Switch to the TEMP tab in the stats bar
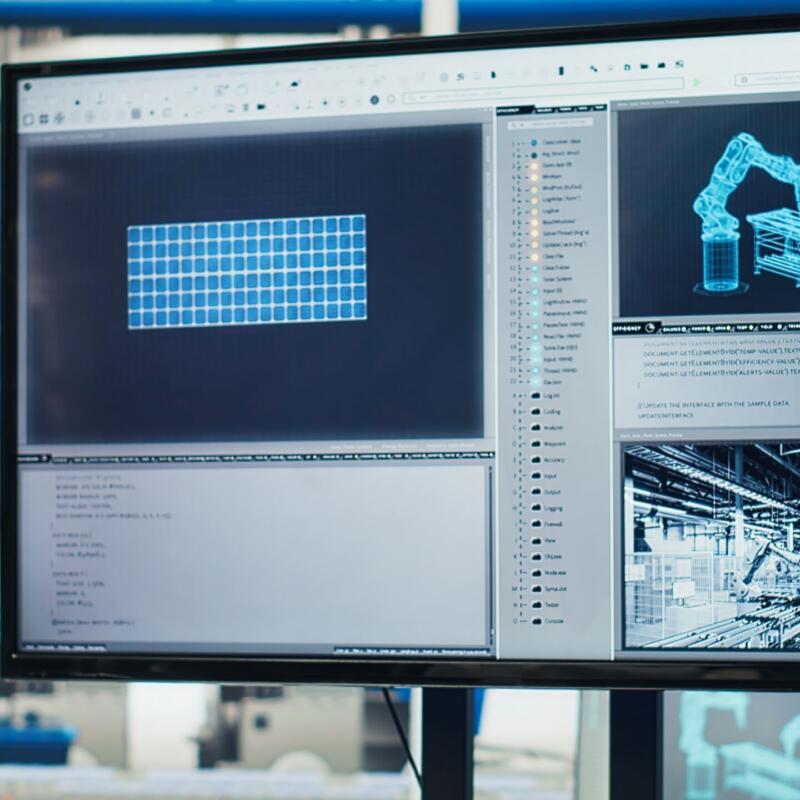The width and height of the screenshot is (800, 800). (743, 327)
